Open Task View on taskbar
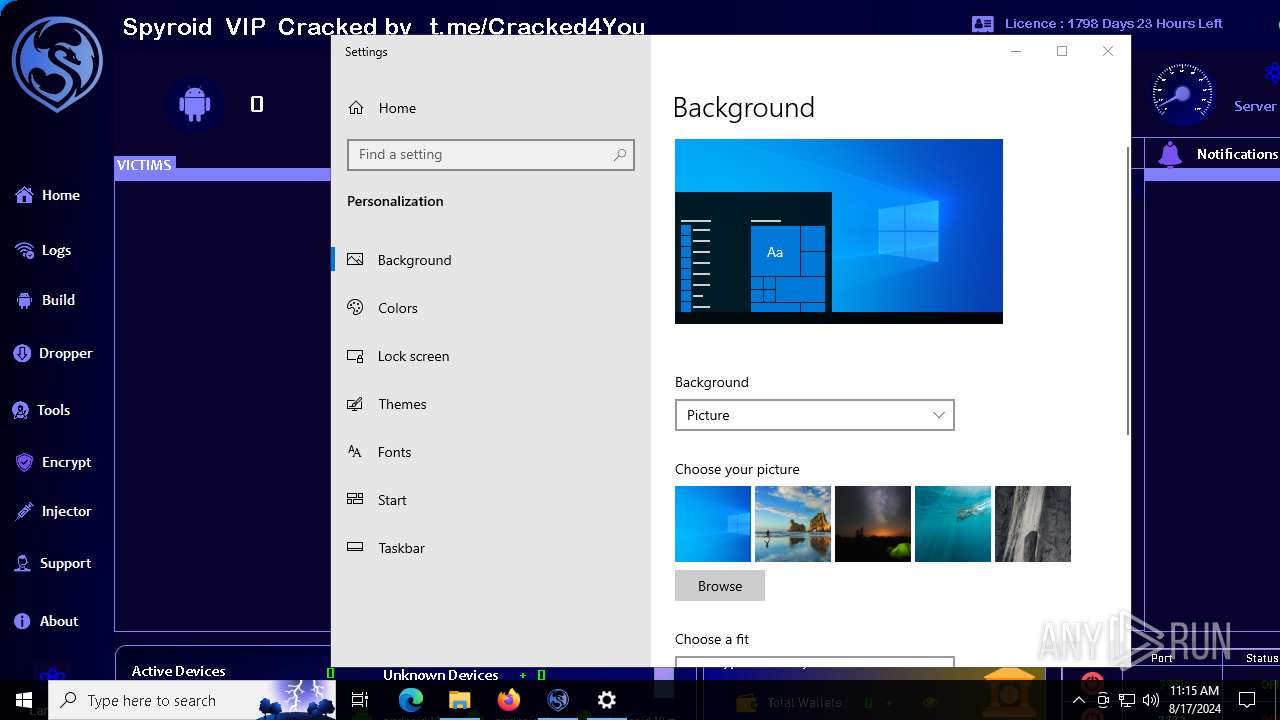Image resolution: width=1280 pixels, height=720 pixels. pos(360,700)
